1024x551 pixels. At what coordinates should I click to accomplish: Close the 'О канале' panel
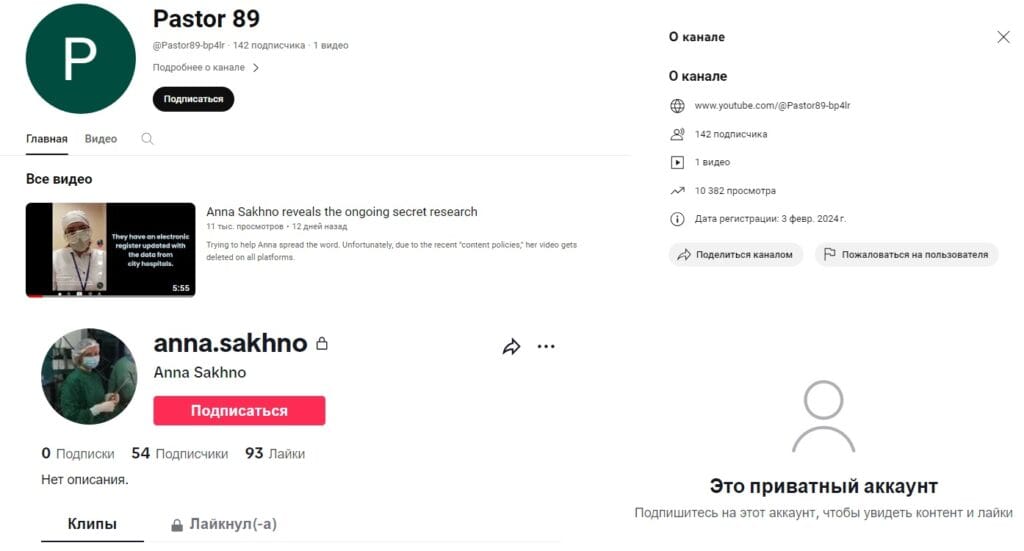tap(1003, 37)
